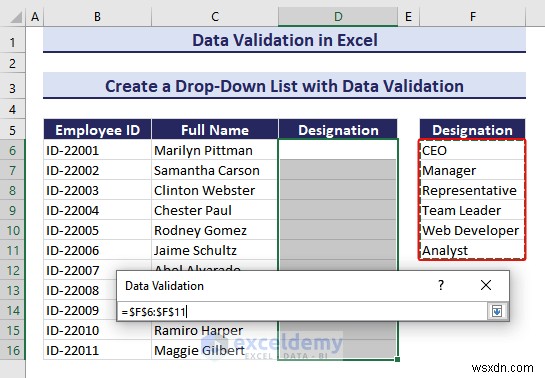Select cell ID-22005
This screenshot has height=378, width=545.
pos(97,230)
